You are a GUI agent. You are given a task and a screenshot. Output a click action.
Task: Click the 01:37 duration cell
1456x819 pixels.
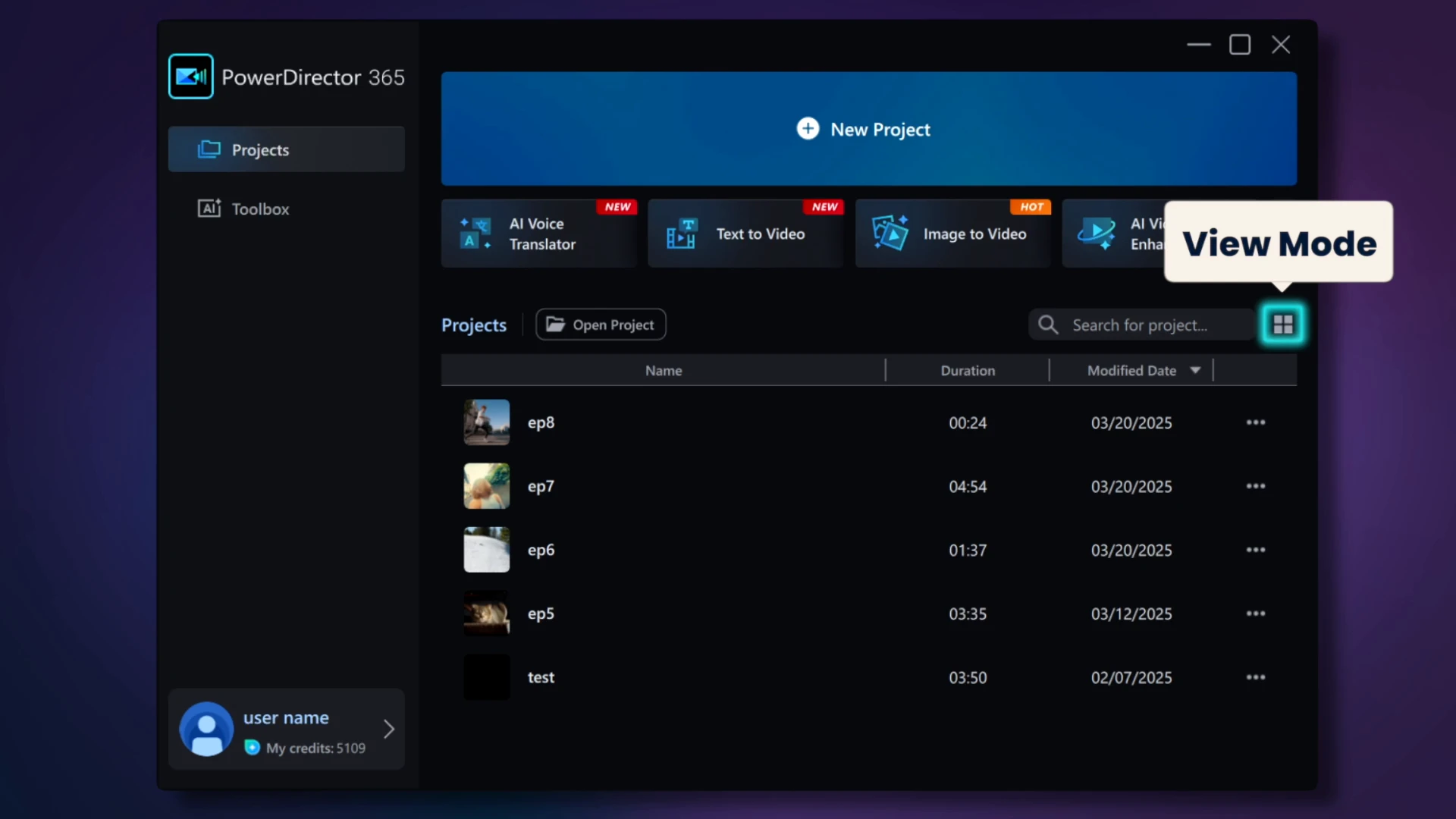968,551
